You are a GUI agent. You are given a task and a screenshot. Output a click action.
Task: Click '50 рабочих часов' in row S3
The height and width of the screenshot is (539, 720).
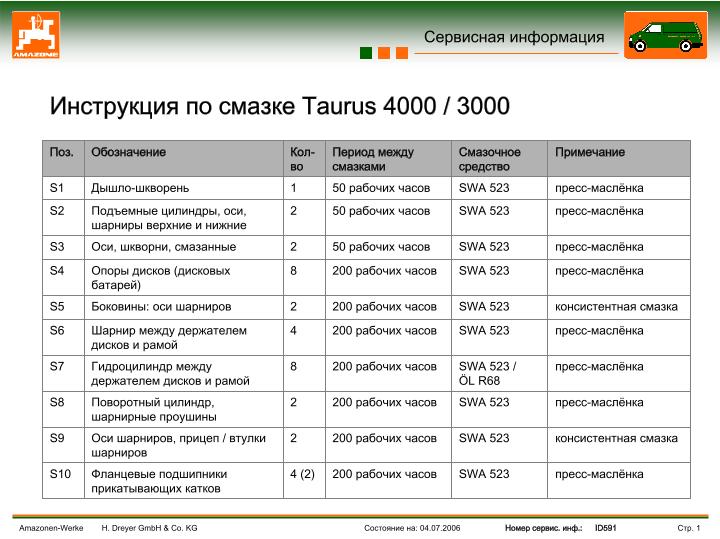[x=381, y=247]
